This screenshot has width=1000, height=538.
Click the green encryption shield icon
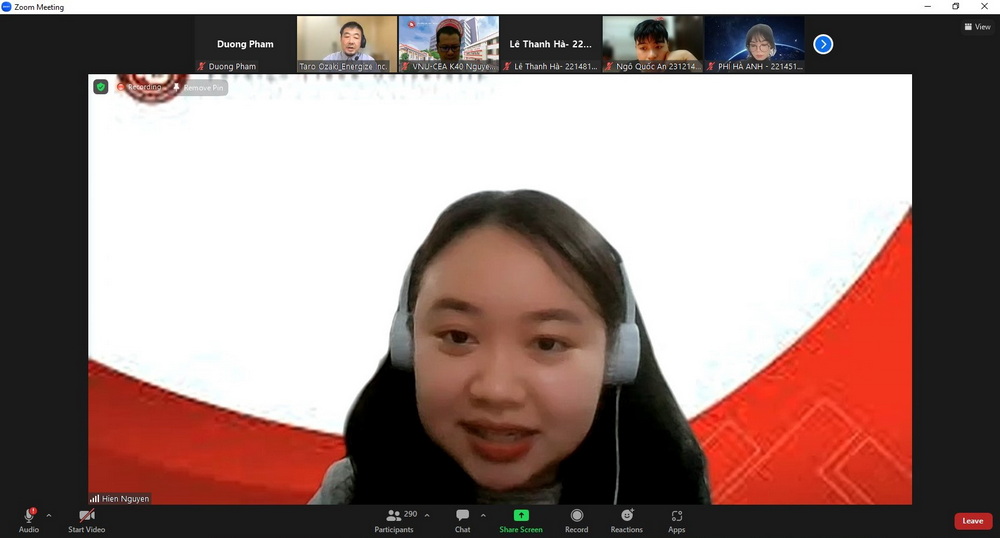point(101,87)
